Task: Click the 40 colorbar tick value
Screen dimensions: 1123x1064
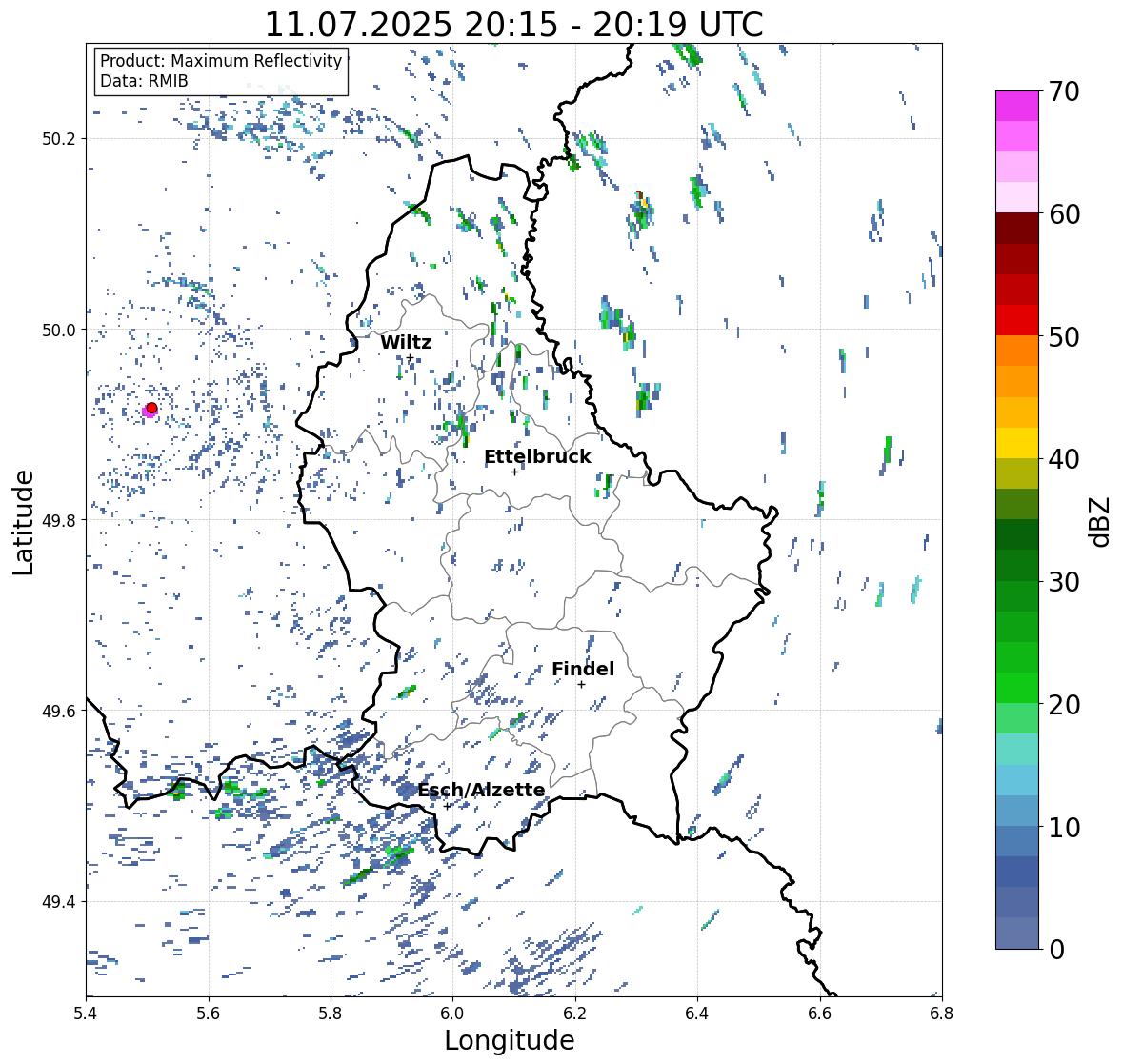Action: 1064,459
